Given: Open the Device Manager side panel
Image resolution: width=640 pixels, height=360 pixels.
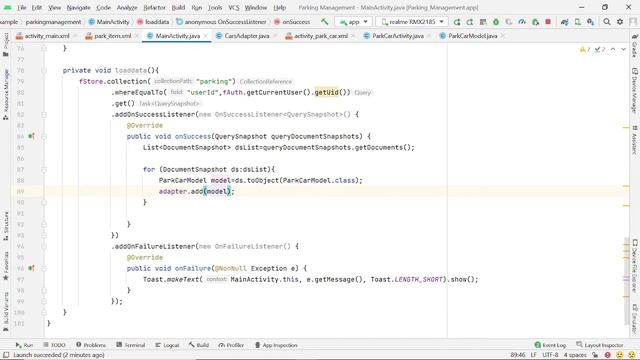Looking at the screenshot, I should point(635,90).
